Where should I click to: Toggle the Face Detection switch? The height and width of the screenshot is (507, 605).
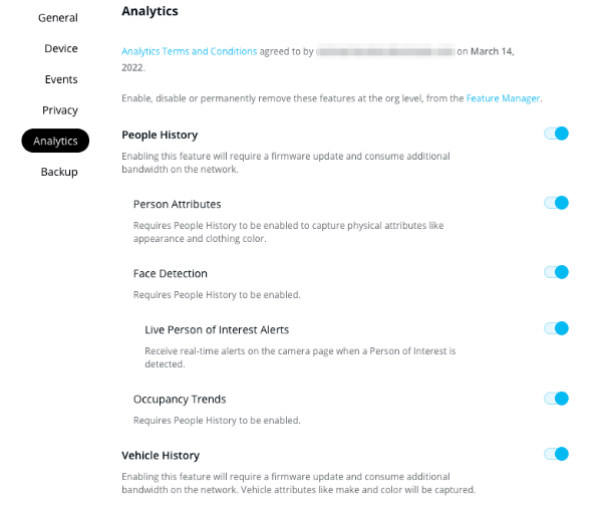pyautogui.click(x=556, y=272)
